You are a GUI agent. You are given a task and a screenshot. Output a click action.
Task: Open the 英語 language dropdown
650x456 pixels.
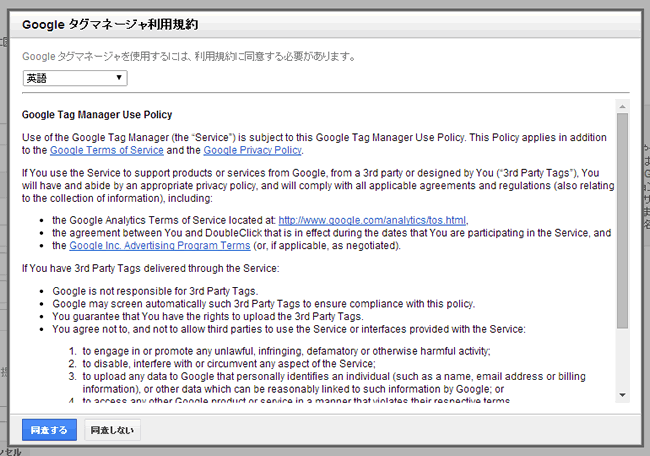(75, 78)
